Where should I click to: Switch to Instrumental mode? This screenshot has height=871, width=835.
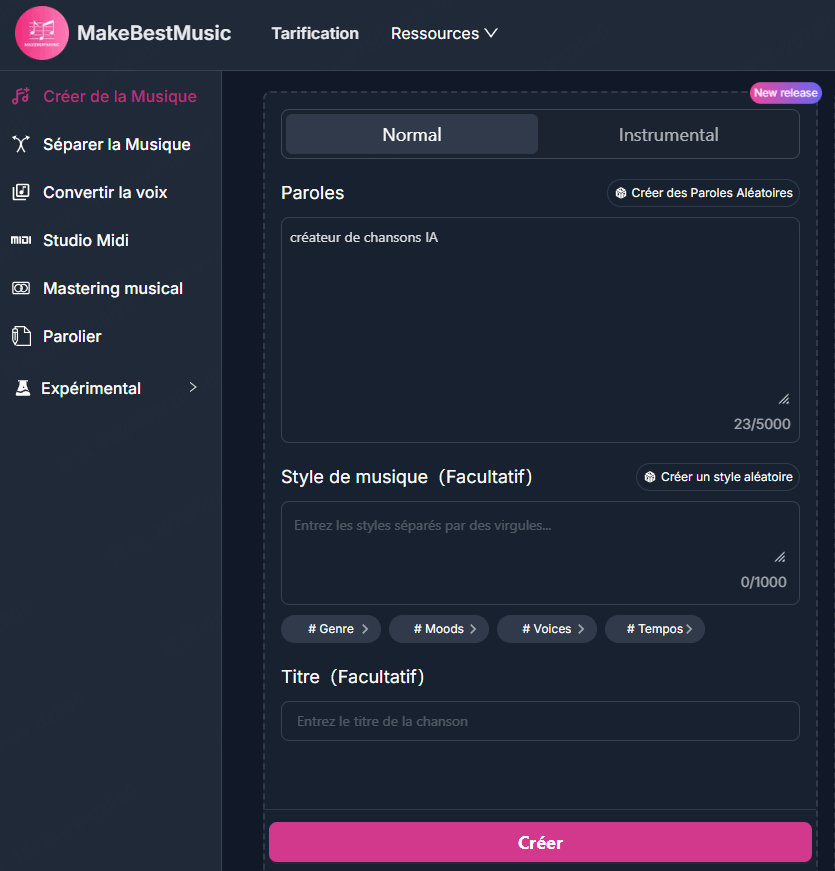tap(668, 135)
